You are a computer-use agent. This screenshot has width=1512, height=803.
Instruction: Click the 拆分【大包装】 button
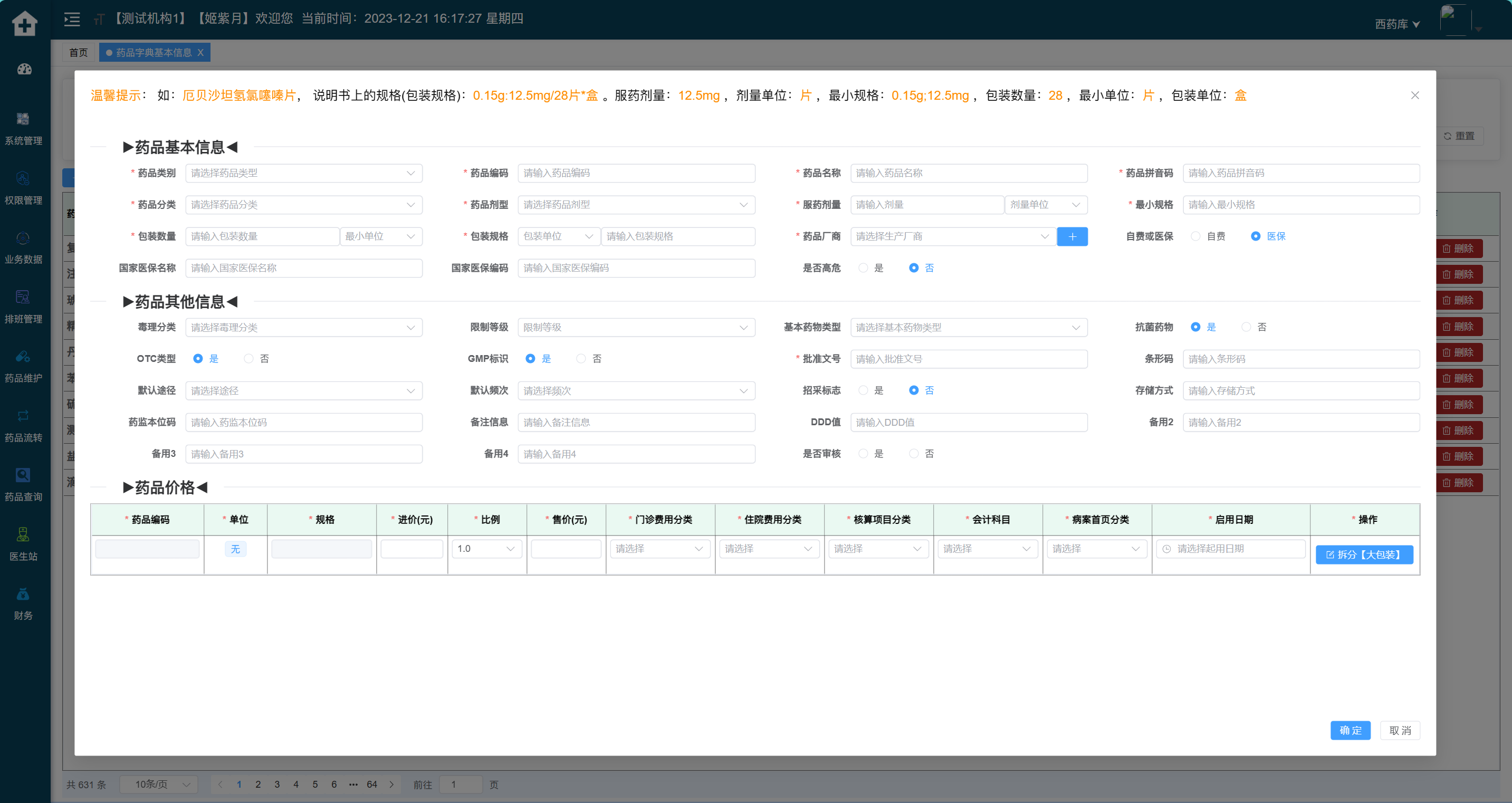[x=1364, y=555]
